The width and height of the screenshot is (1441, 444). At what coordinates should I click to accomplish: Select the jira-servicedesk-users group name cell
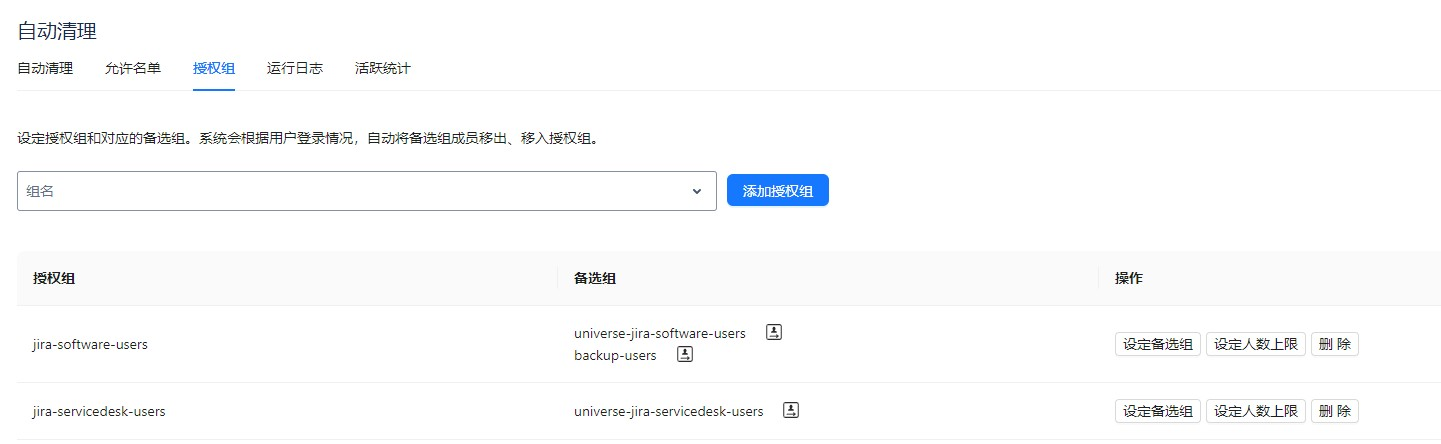coord(99,411)
